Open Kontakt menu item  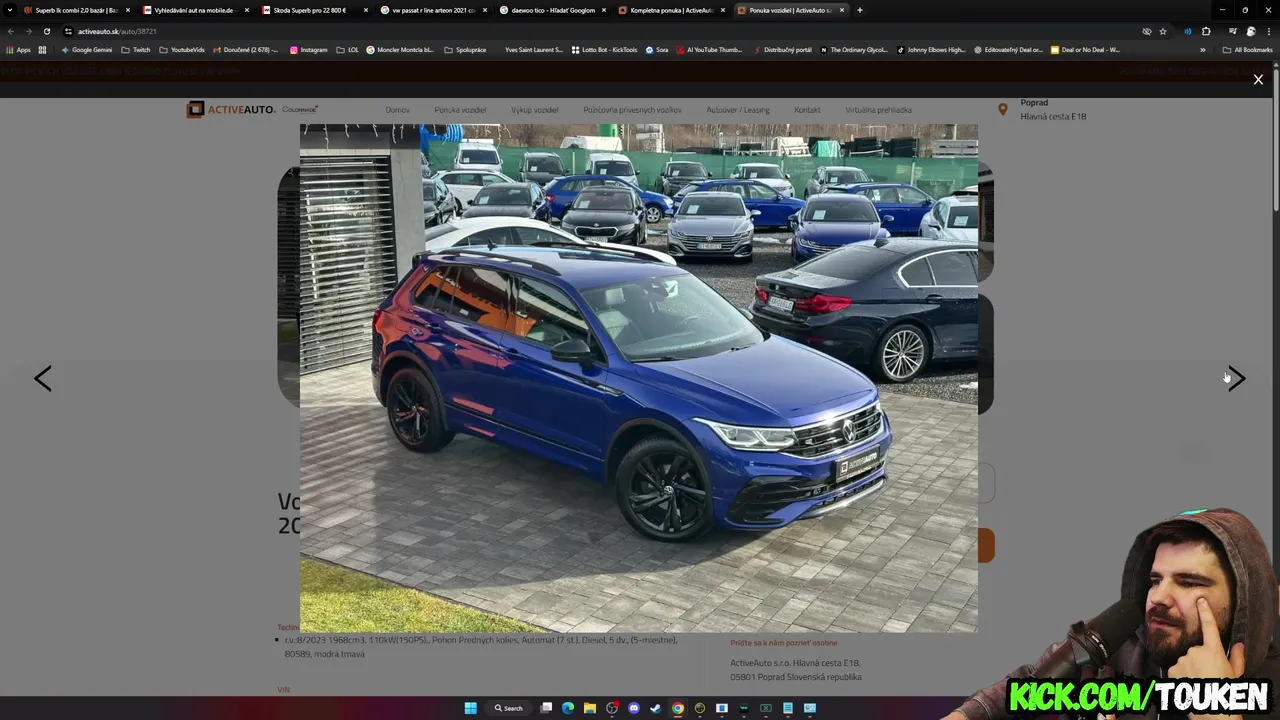[x=807, y=110]
